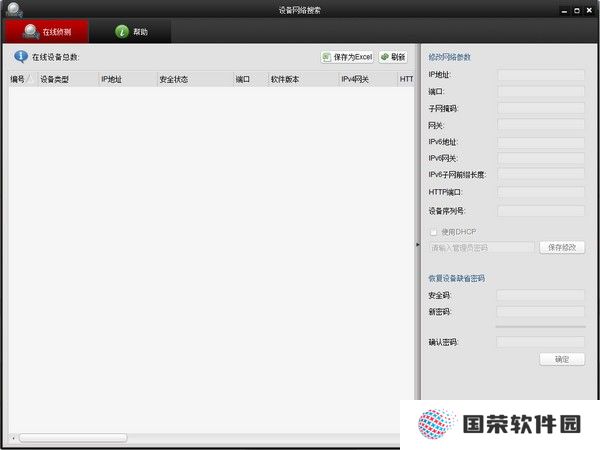The height and width of the screenshot is (450, 600).
Task: Click the left scroll arrow under device table
Action: [x=13, y=438]
